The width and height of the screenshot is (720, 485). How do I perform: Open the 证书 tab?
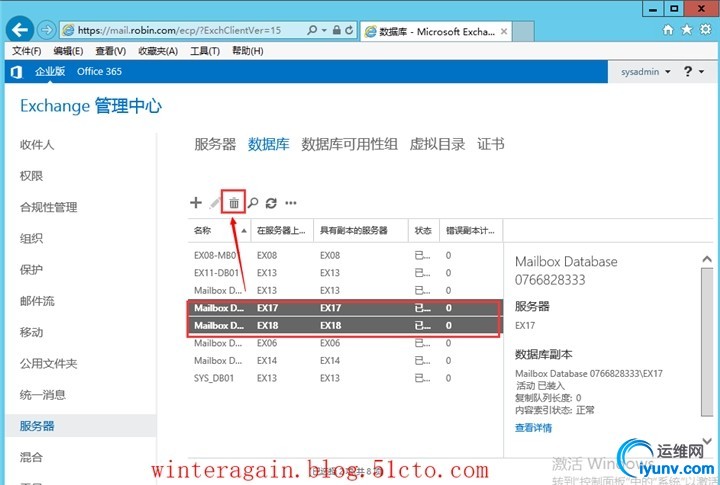pos(490,144)
